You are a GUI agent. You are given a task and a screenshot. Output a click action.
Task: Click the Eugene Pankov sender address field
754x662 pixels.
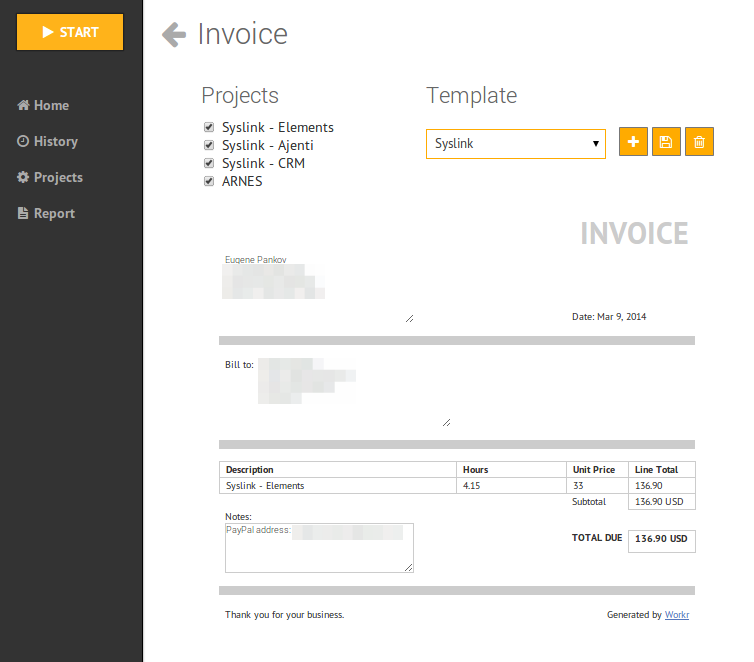coord(317,288)
